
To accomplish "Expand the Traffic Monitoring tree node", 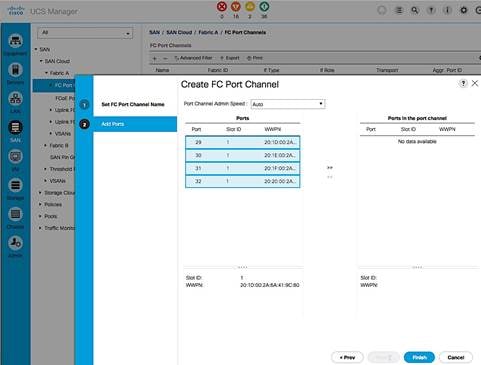I will [40, 228].
